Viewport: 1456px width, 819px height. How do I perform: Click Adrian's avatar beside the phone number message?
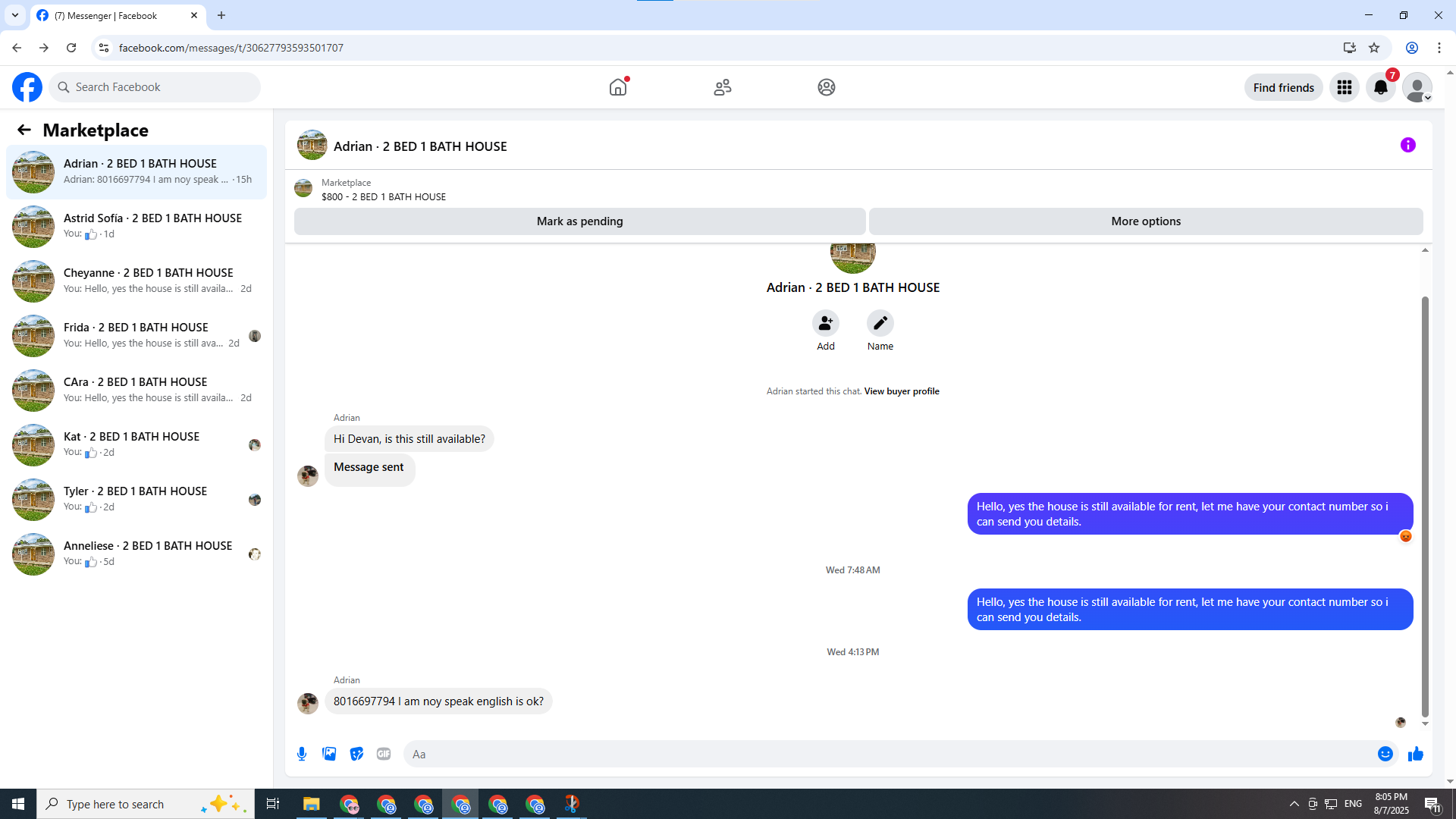pos(308,703)
